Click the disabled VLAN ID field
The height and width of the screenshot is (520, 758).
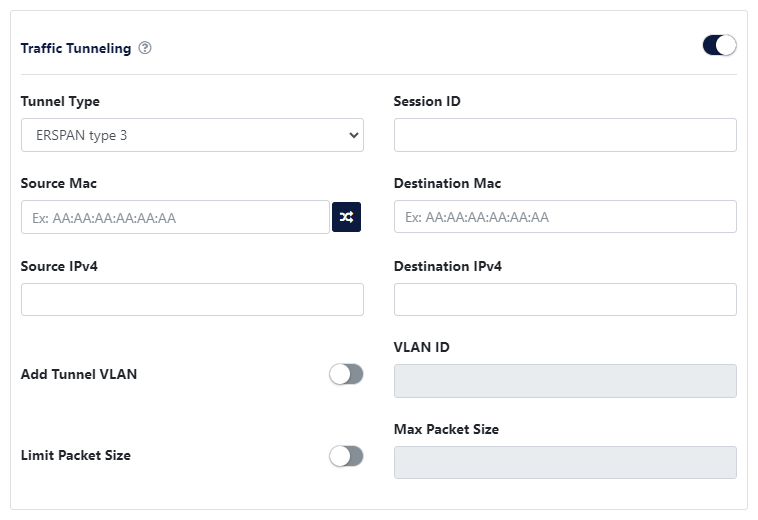tap(565, 381)
